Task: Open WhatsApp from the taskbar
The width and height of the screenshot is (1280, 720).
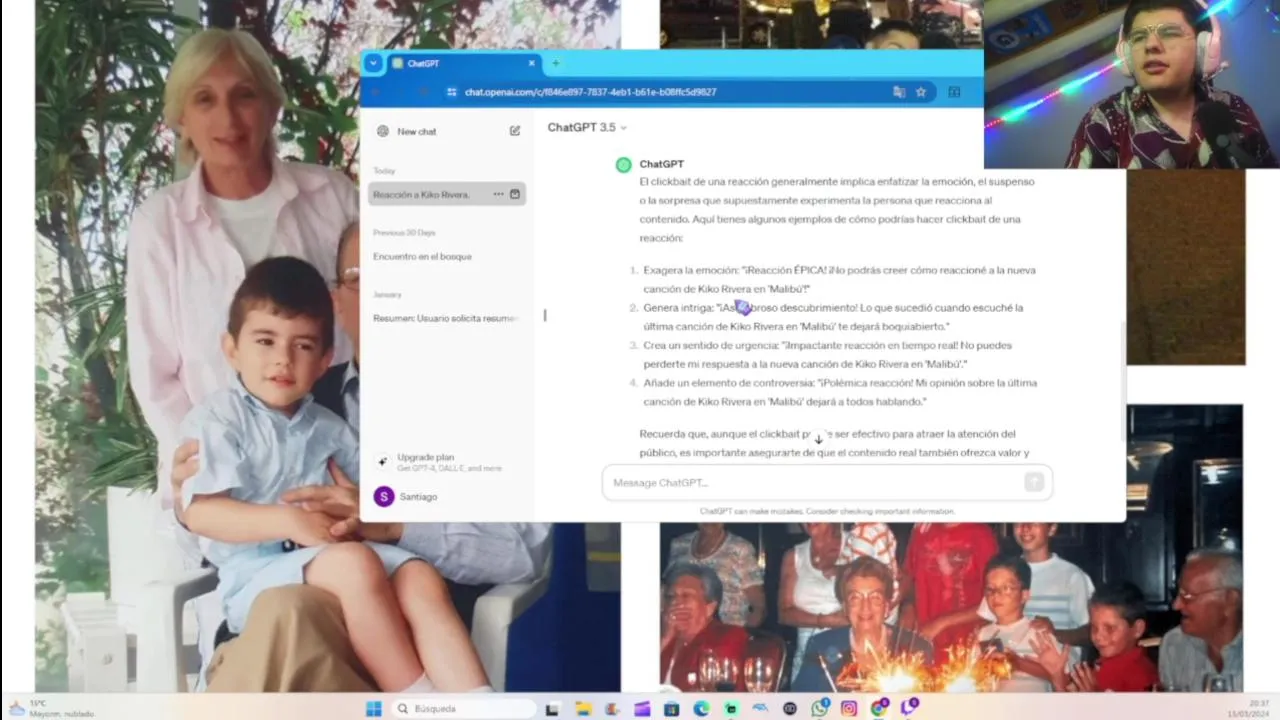Action: [x=820, y=708]
